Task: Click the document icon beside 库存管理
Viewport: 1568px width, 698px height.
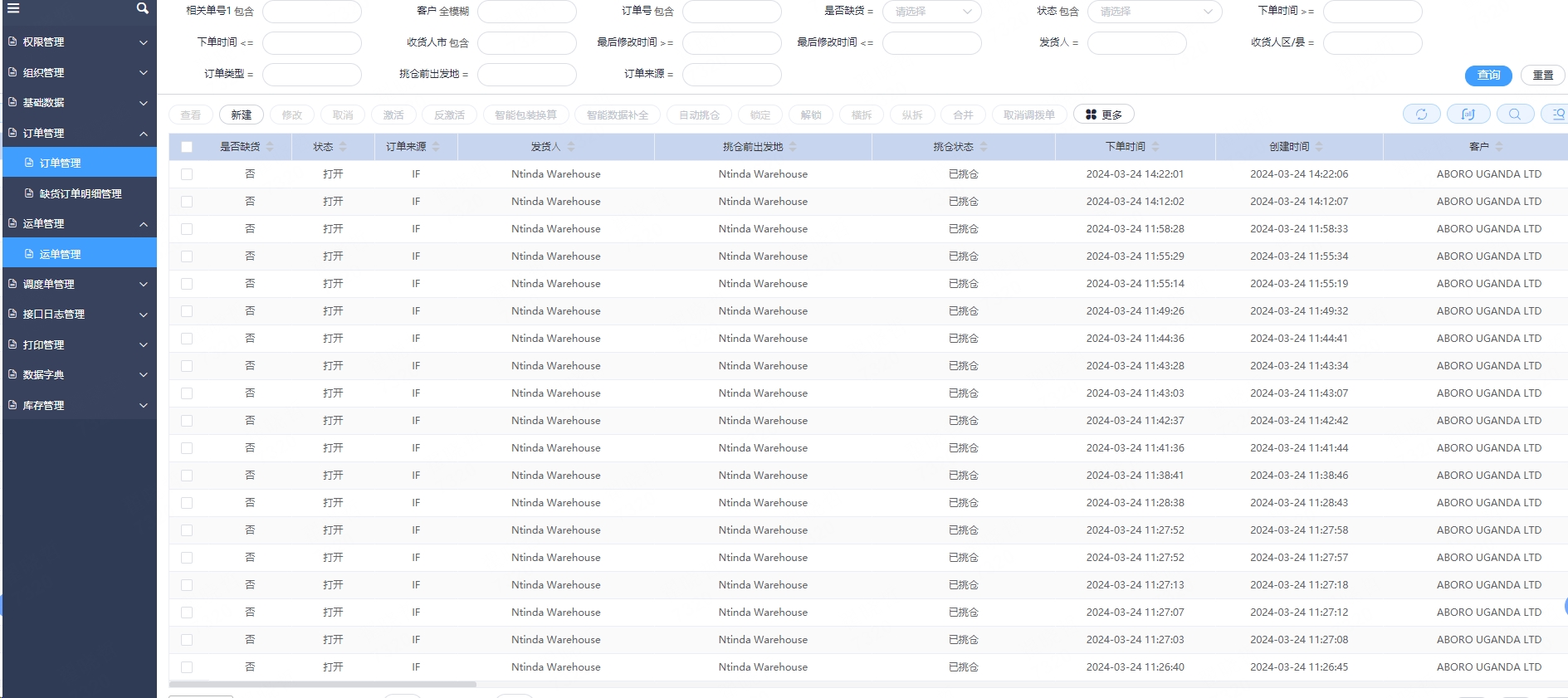Action: pyautogui.click(x=12, y=405)
